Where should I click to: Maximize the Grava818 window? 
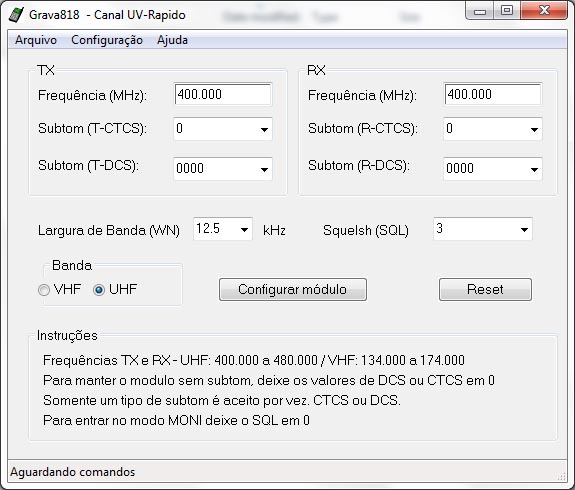pyautogui.click(x=507, y=11)
